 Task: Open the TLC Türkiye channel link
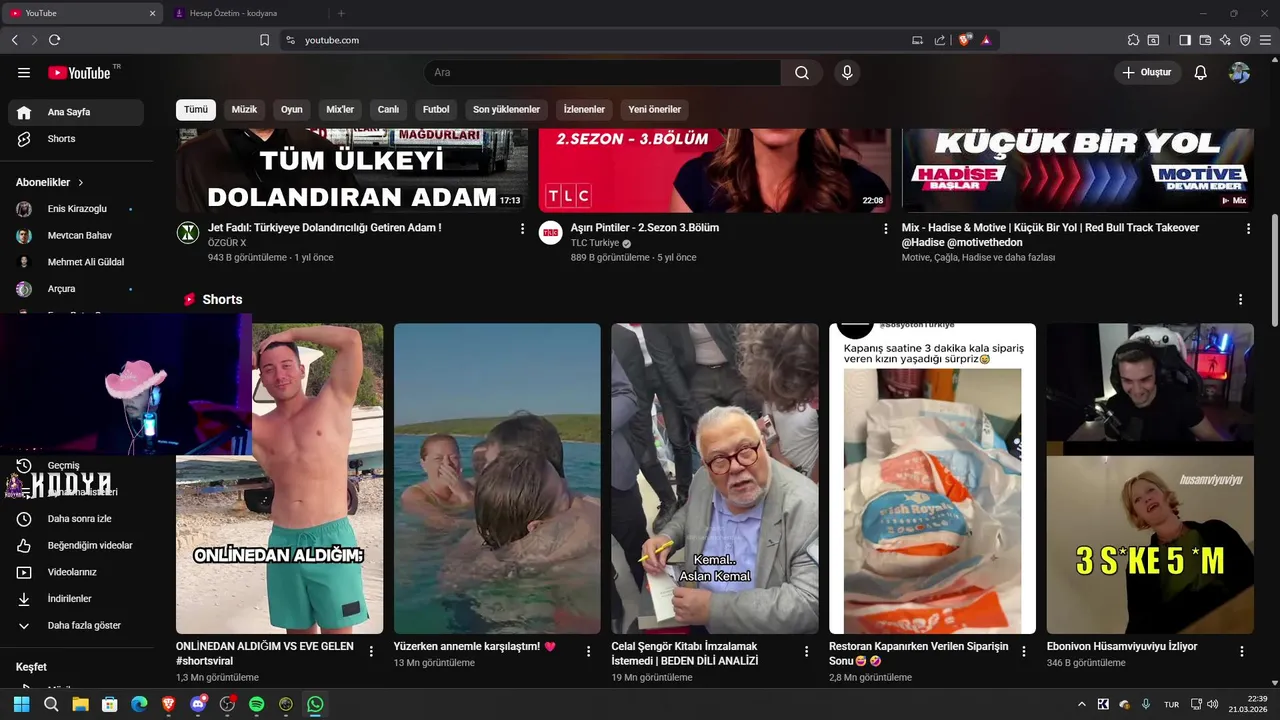pyautogui.click(x=595, y=243)
